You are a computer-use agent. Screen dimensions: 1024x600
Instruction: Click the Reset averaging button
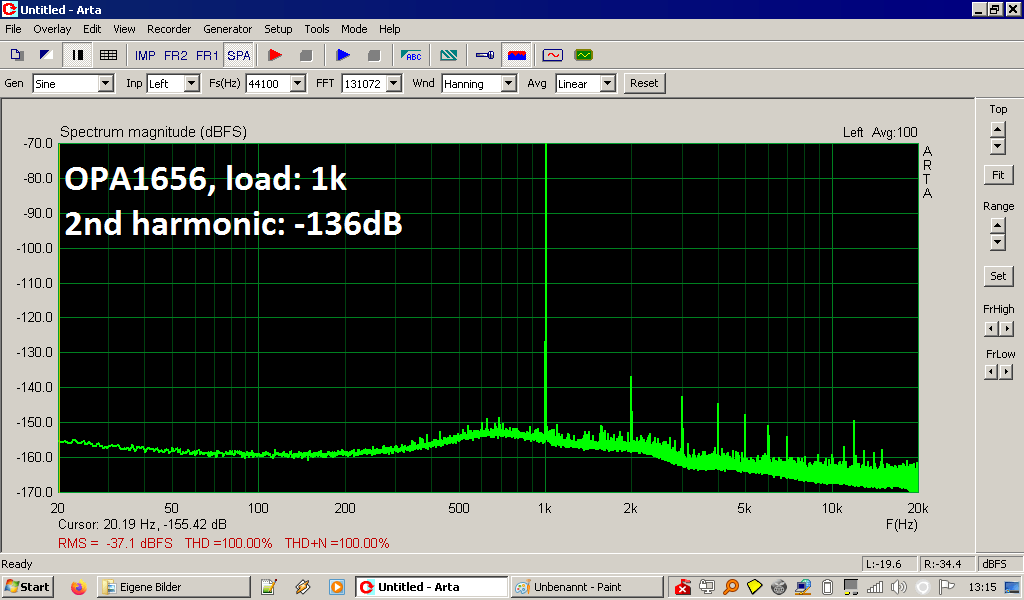point(644,84)
